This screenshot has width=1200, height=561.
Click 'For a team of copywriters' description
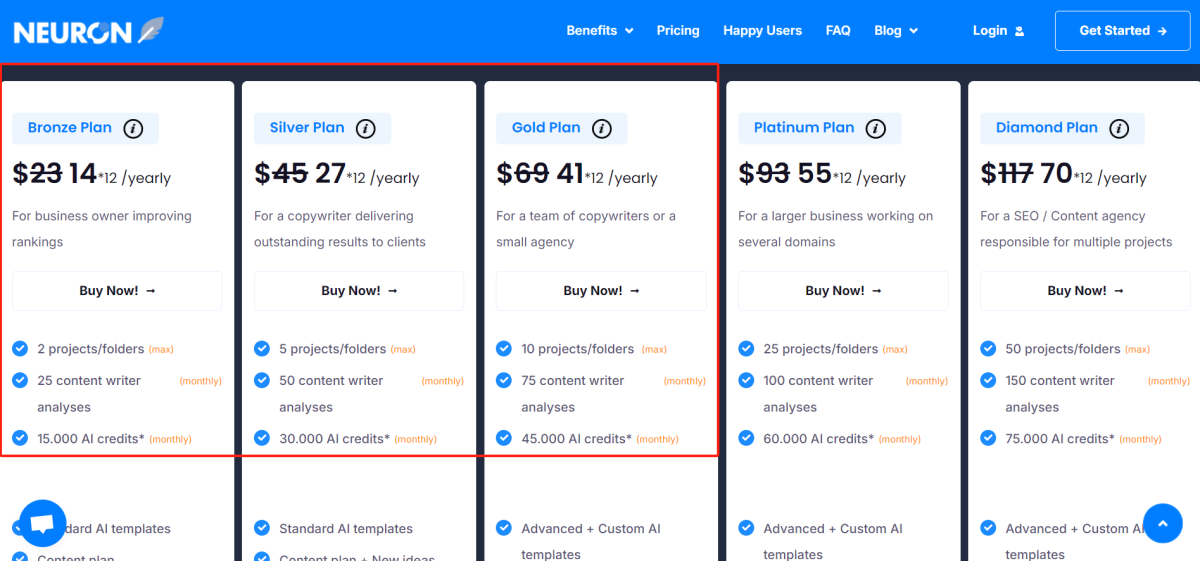click(586, 229)
